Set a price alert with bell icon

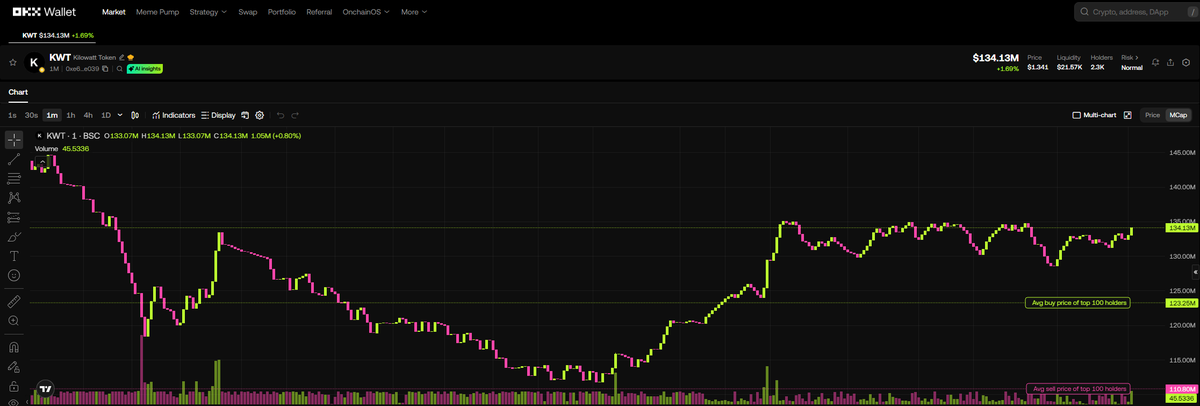[x=1155, y=62]
